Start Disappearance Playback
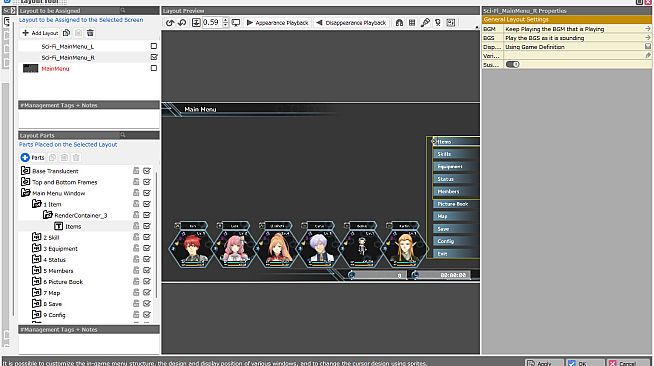This screenshot has width=654, height=366. click(351, 23)
